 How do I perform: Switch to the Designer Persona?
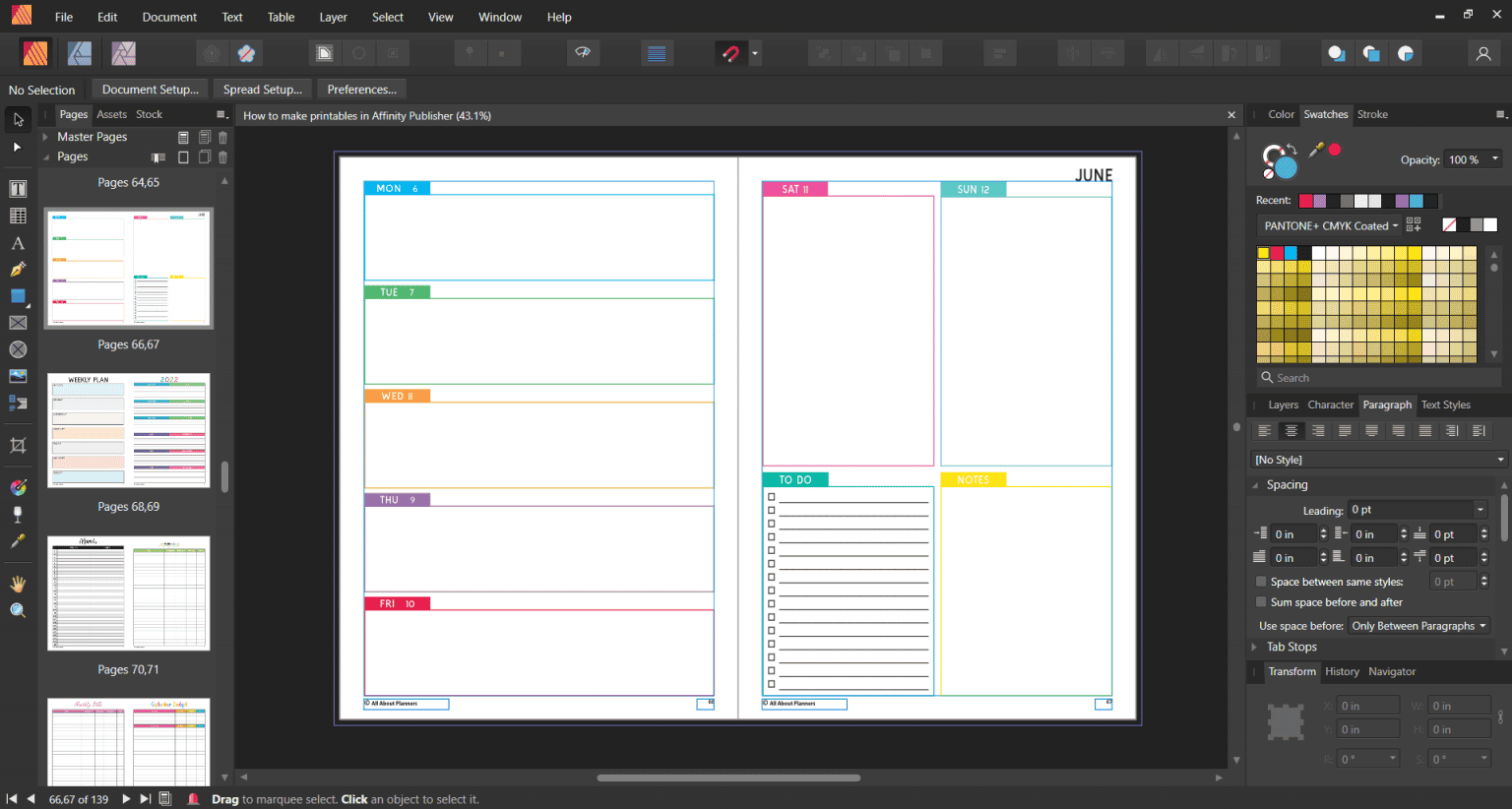(80, 53)
